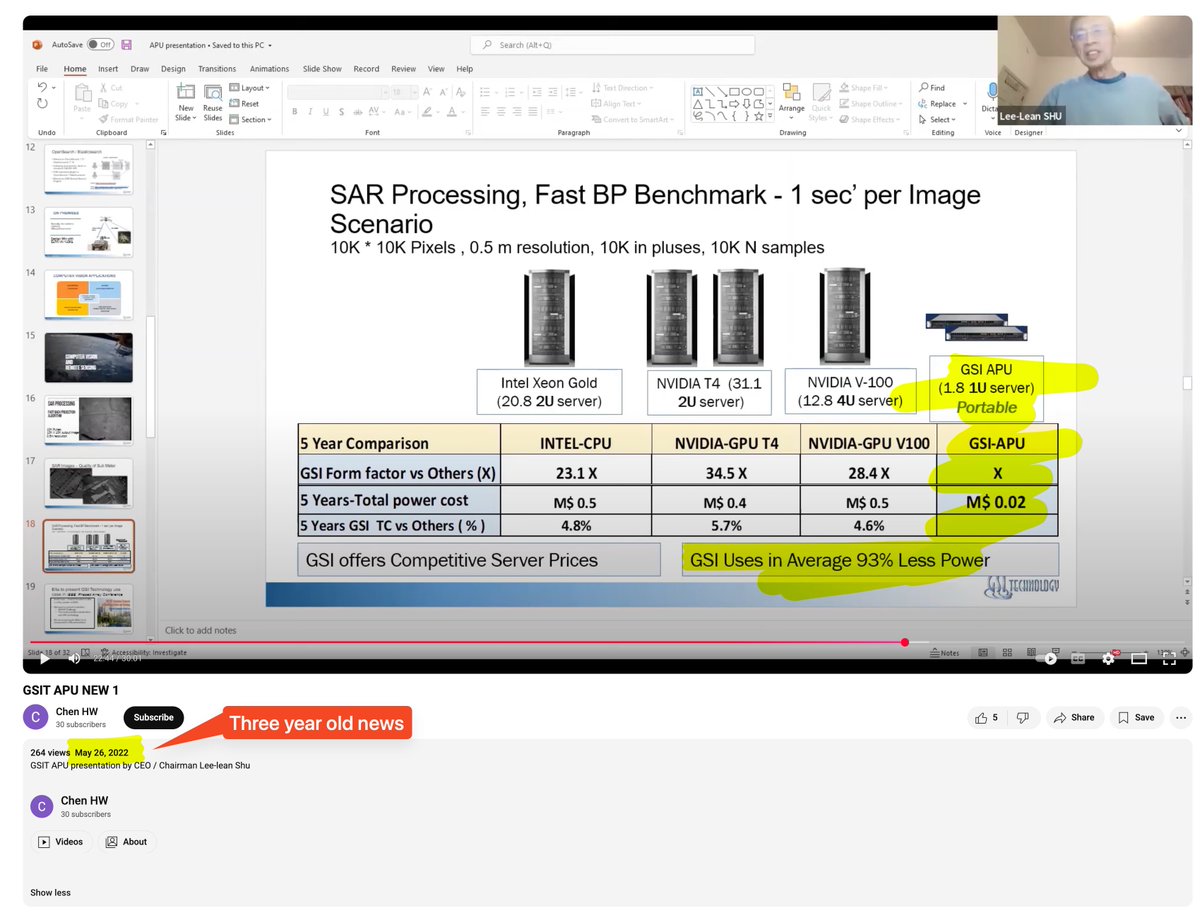
Task: Switch to the Design ribbon tab
Action: pyautogui.click(x=173, y=69)
